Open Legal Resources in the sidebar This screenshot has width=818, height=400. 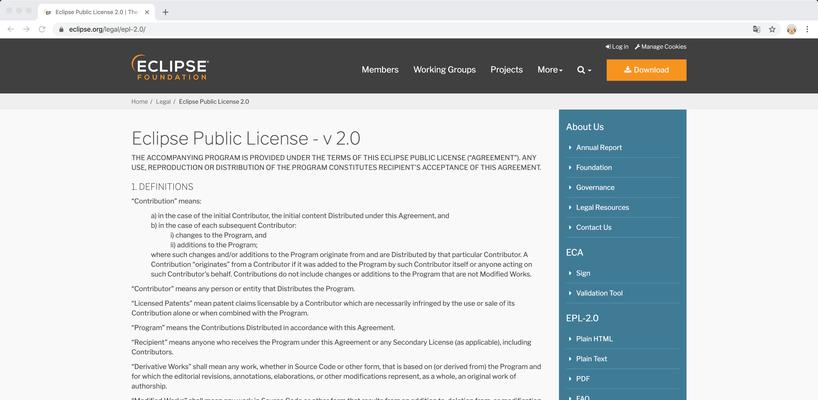[603, 207]
